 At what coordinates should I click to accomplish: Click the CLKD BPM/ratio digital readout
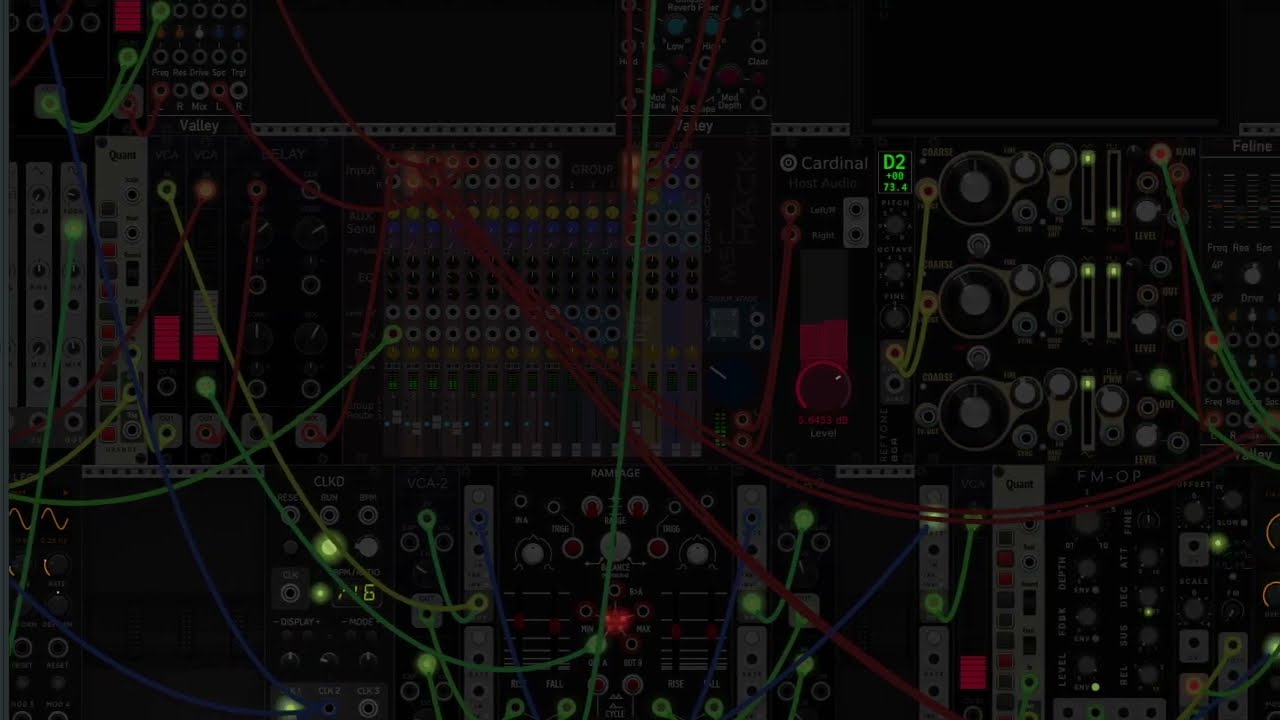[357, 594]
